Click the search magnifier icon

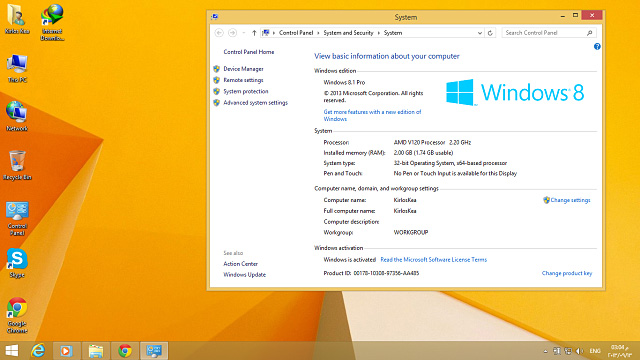click(x=590, y=33)
